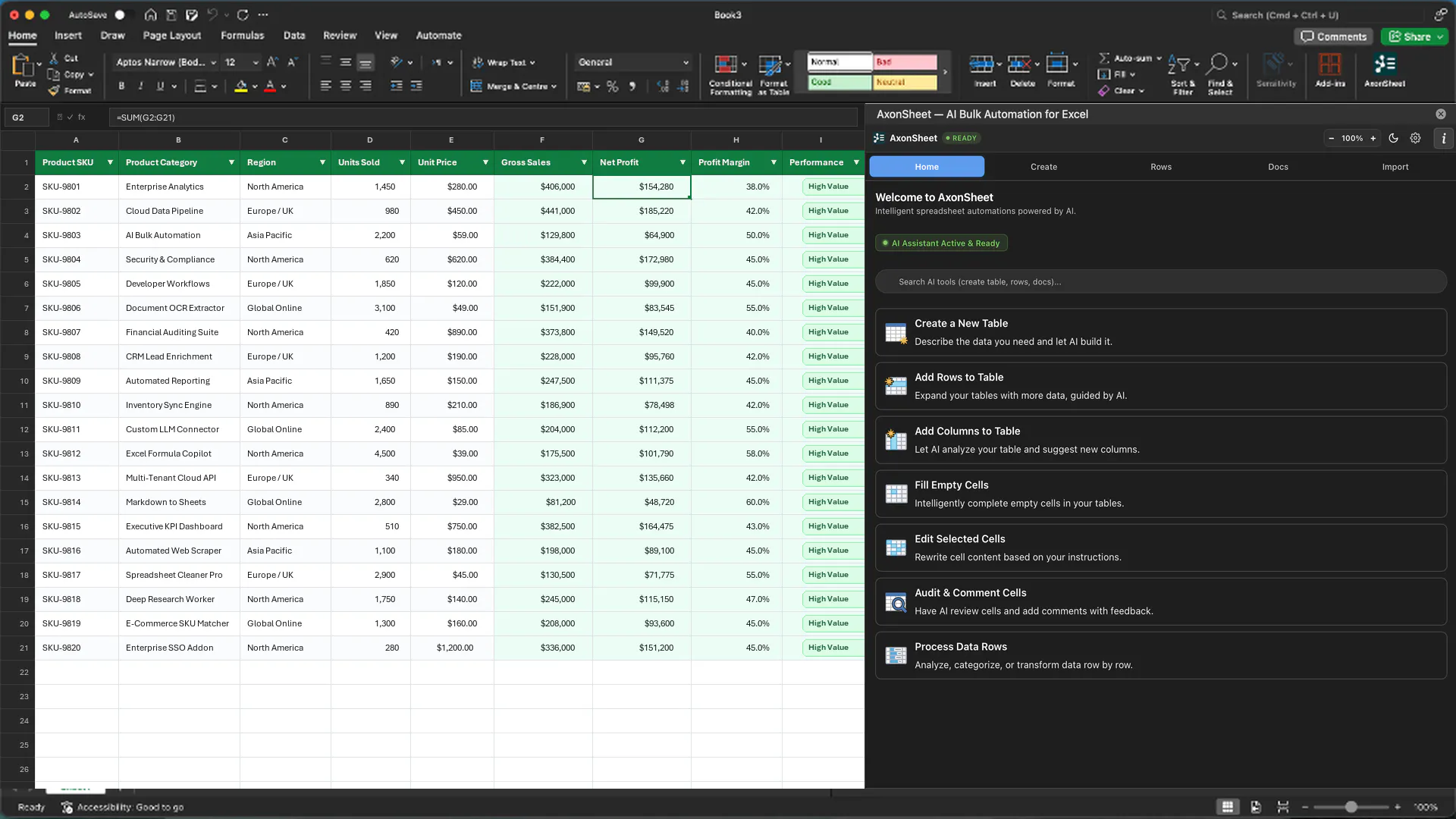The image size is (1456, 819).
Task: Expand the Share button dropdown arrow
Action: click(1440, 37)
